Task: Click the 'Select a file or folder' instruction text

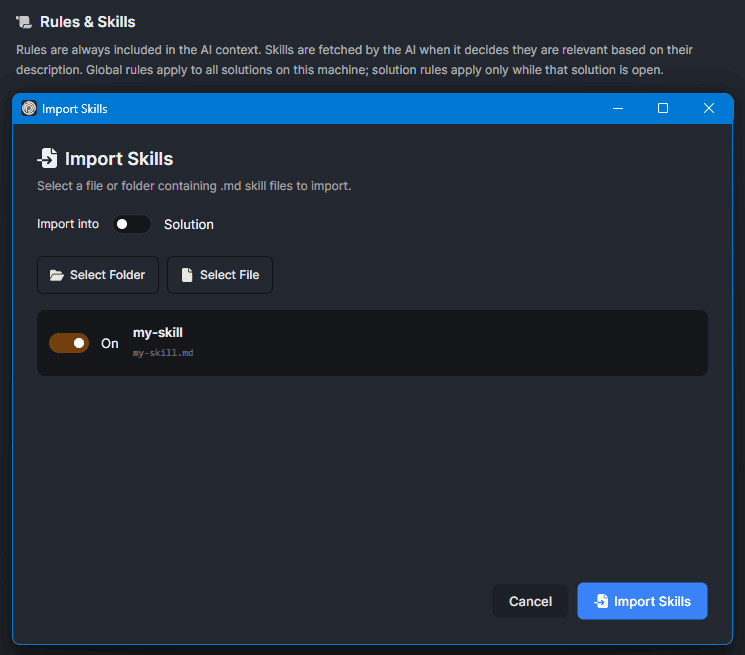Action: pos(194,186)
